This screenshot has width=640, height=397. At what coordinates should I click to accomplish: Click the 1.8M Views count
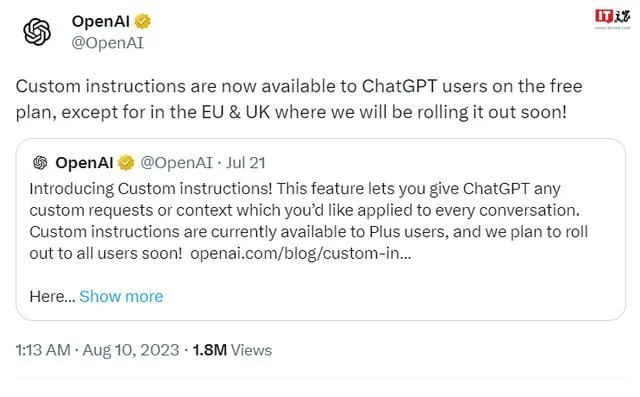pos(232,350)
